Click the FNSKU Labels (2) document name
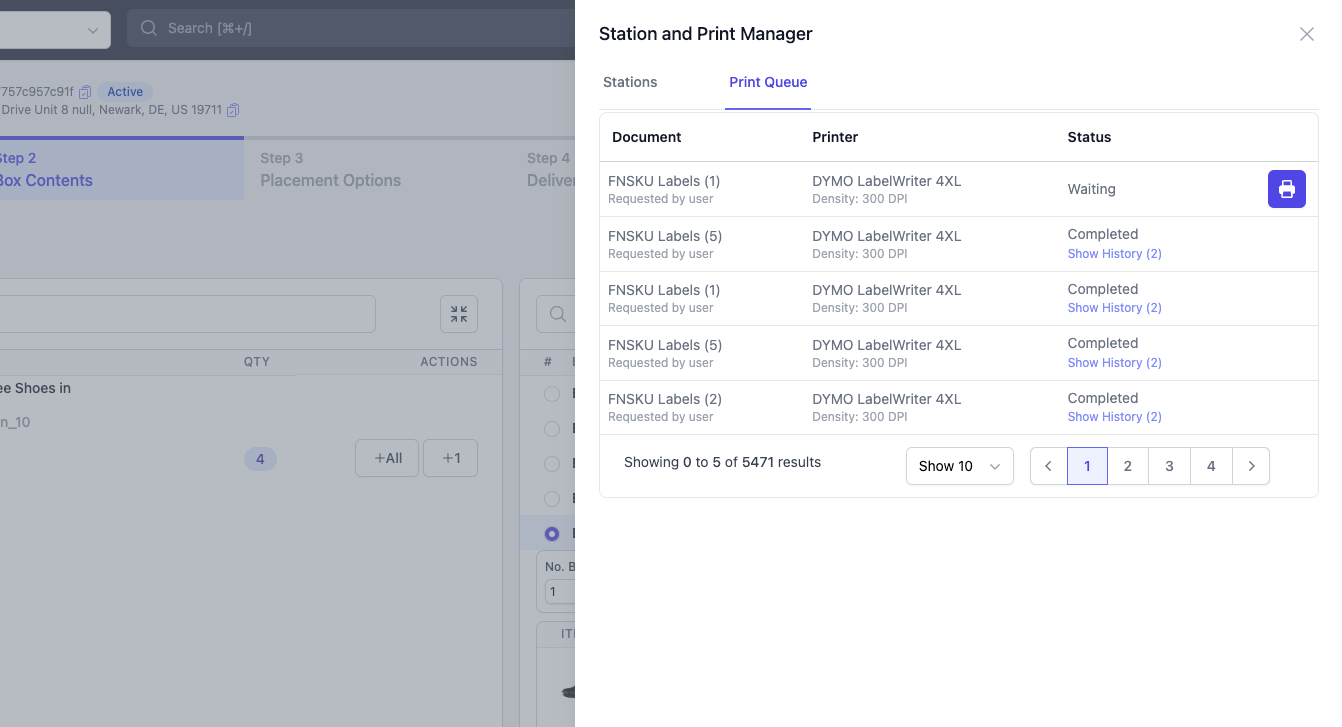Screen dimensions: 1342x727 (x=665, y=399)
